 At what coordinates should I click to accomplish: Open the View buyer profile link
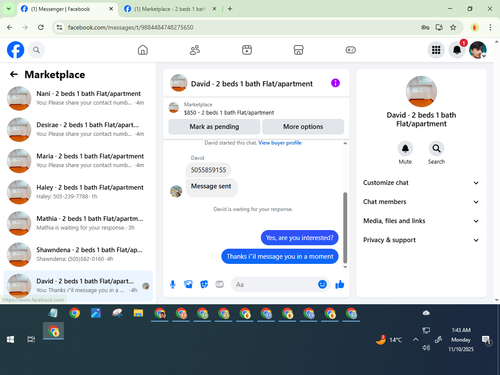point(280,143)
